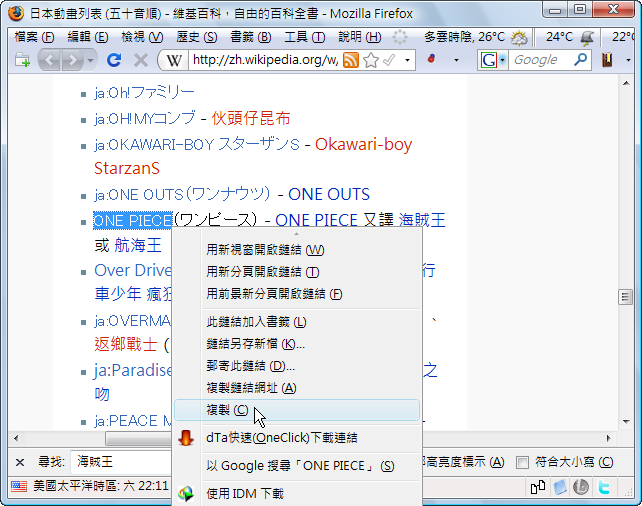This screenshot has width=642, height=506.
Task: Select 鏈結另存新檔 (K)...
Action: coord(297,344)
